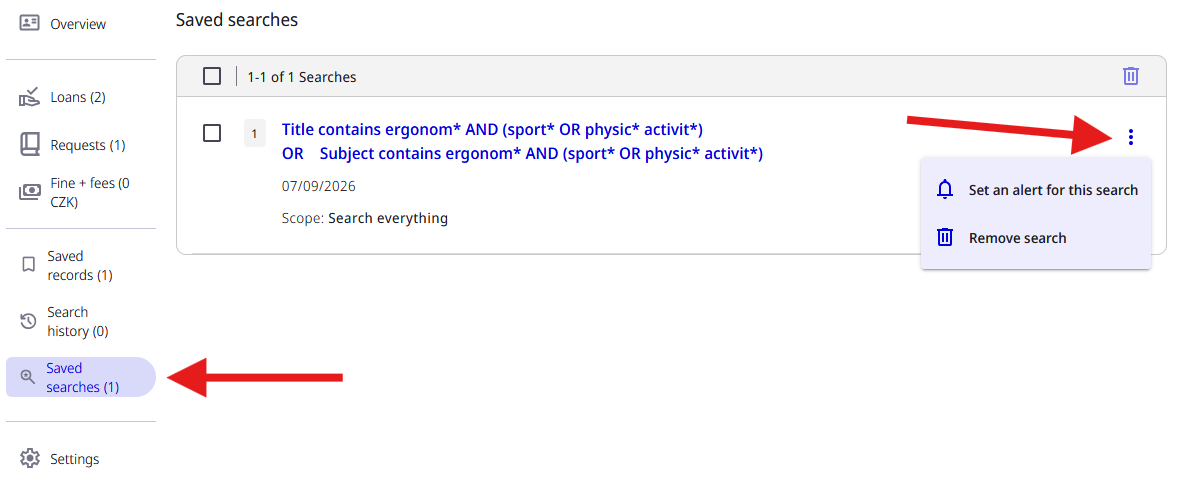Click the trash icon in the searches header
Image resolution: width=1185 pixels, height=495 pixels.
click(x=1131, y=76)
